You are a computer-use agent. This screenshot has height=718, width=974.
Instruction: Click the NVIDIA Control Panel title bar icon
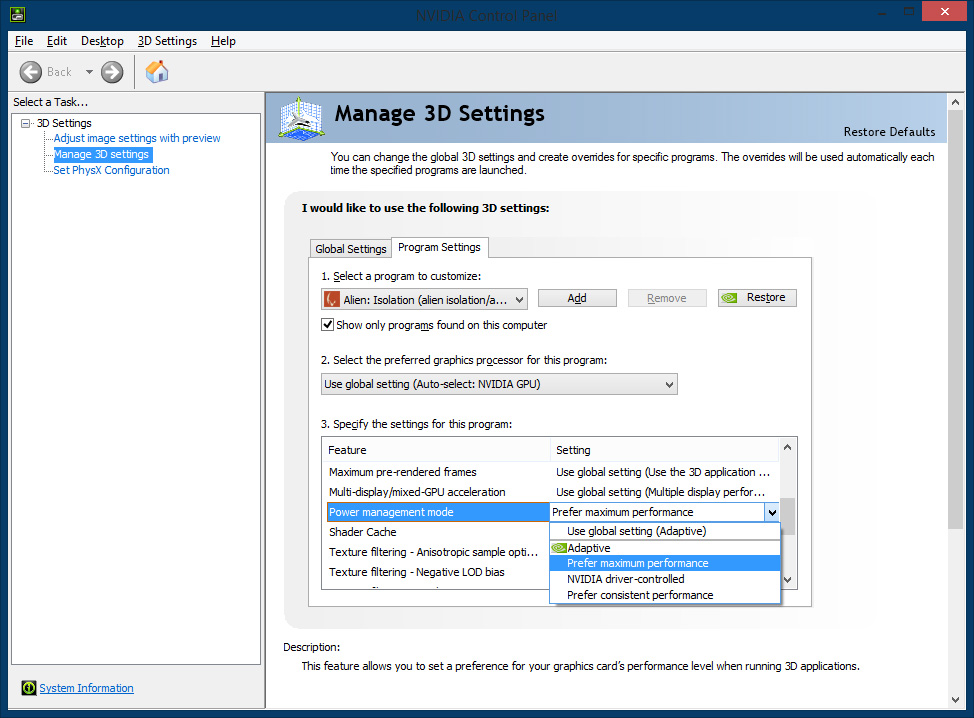17,14
